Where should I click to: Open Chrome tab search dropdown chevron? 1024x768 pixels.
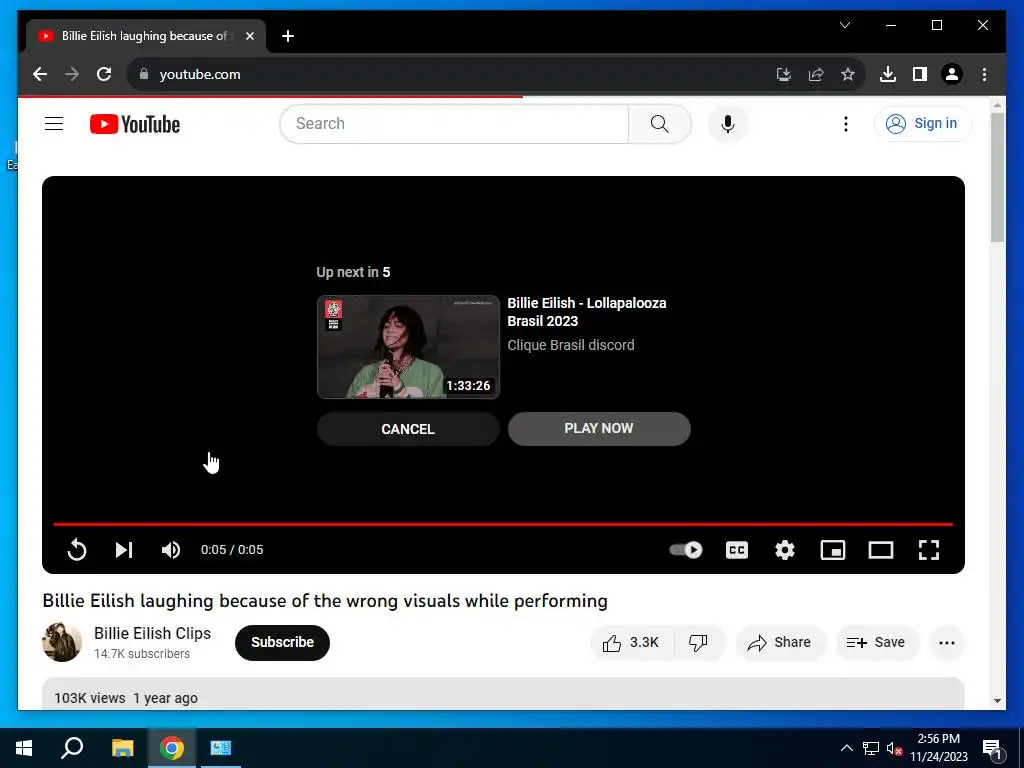pyautogui.click(x=844, y=25)
